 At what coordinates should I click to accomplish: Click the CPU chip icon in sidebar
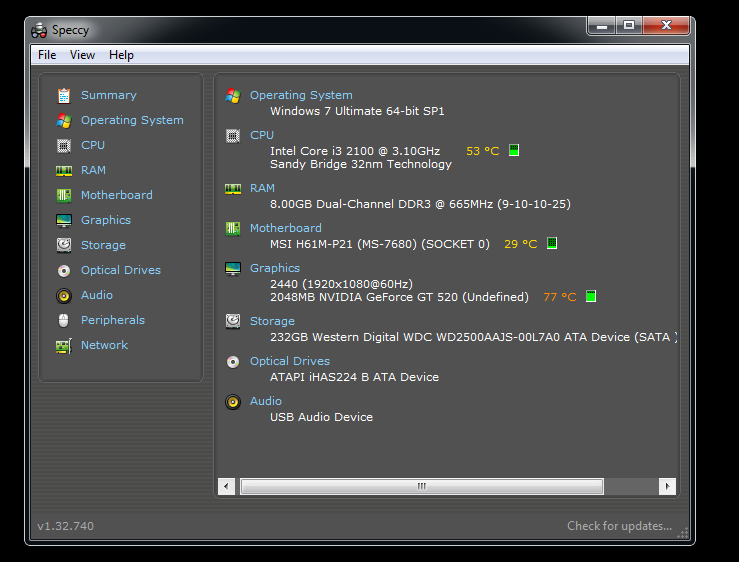point(64,146)
